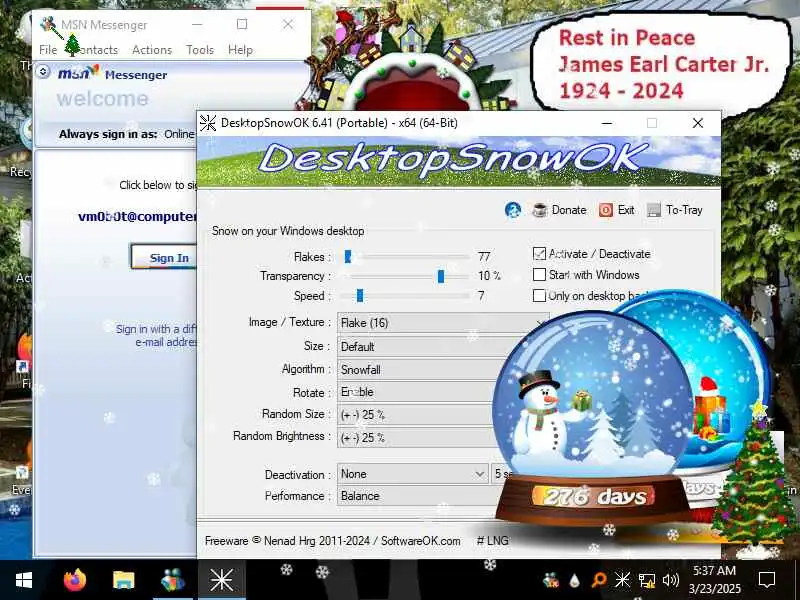The image size is (800, 600).
Task: Enable the Start with Windows checkbox
Action: [x=539, y=274]
